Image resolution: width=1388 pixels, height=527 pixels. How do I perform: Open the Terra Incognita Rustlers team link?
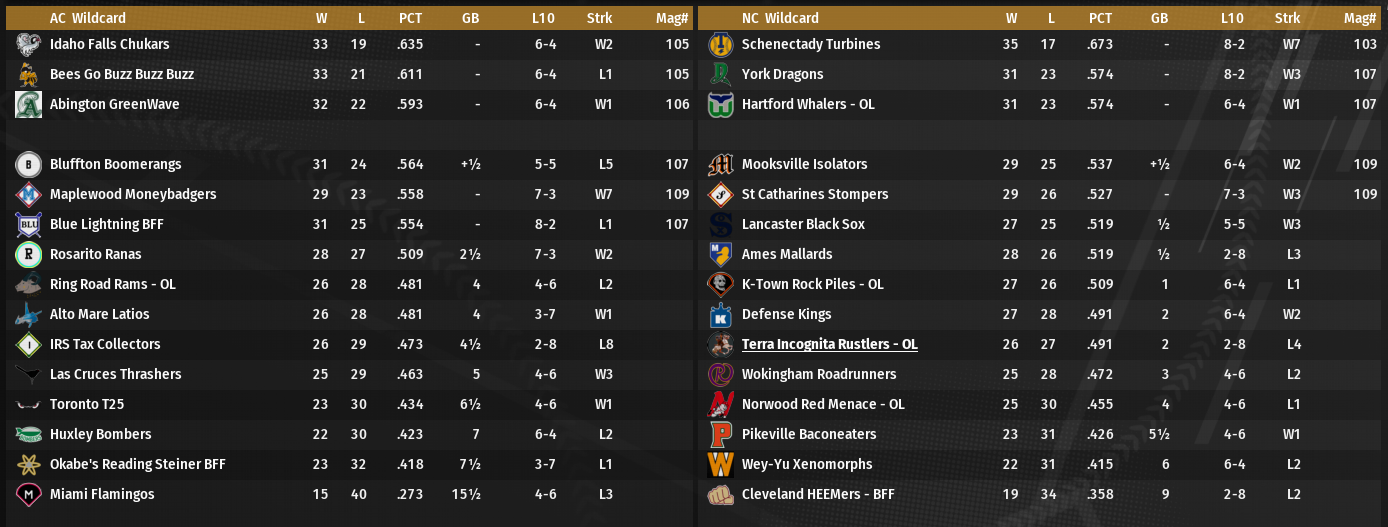[829, 344]
